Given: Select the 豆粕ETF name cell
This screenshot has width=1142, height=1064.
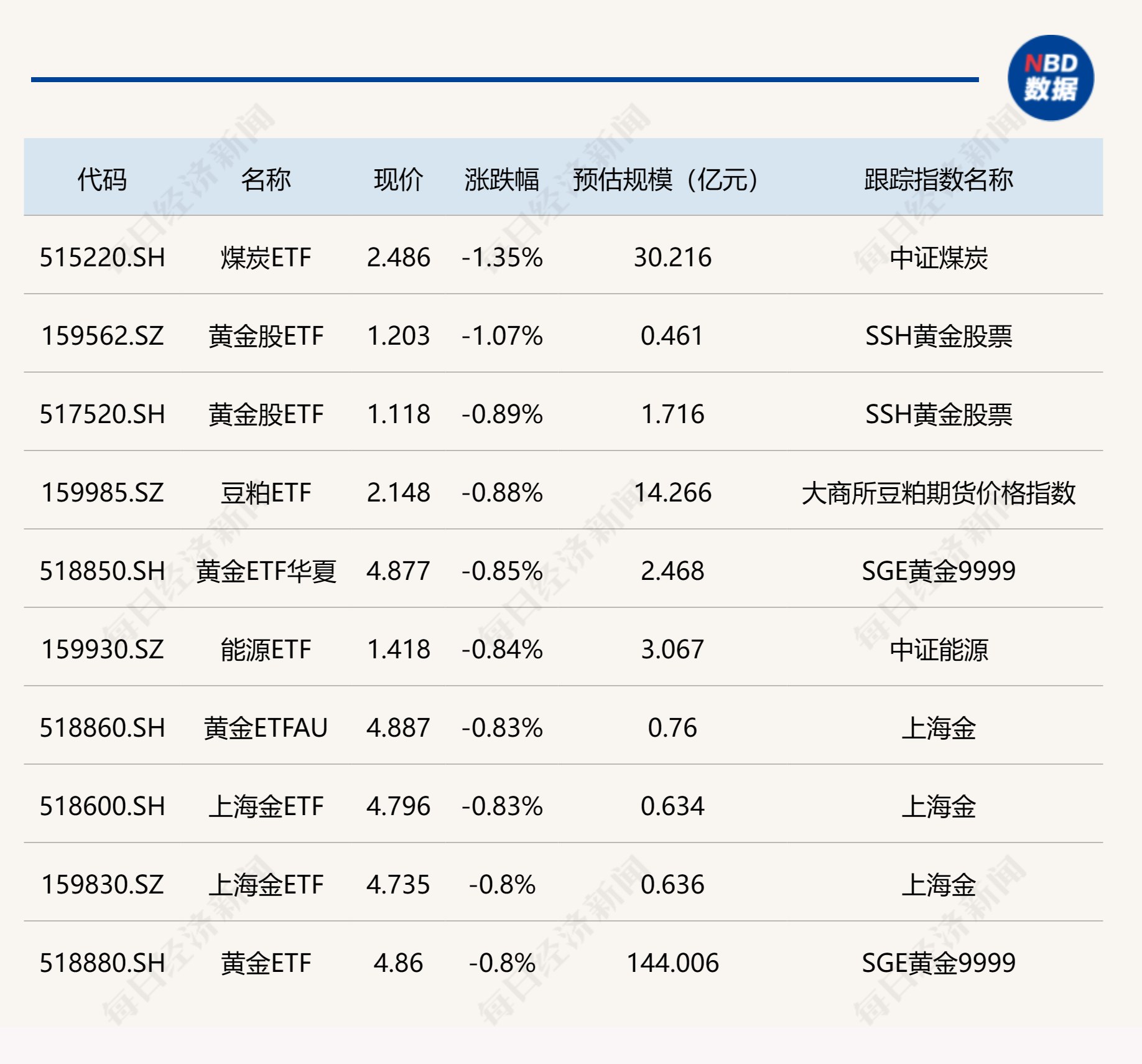Looking at the screenshot, I should pos(266,493).
